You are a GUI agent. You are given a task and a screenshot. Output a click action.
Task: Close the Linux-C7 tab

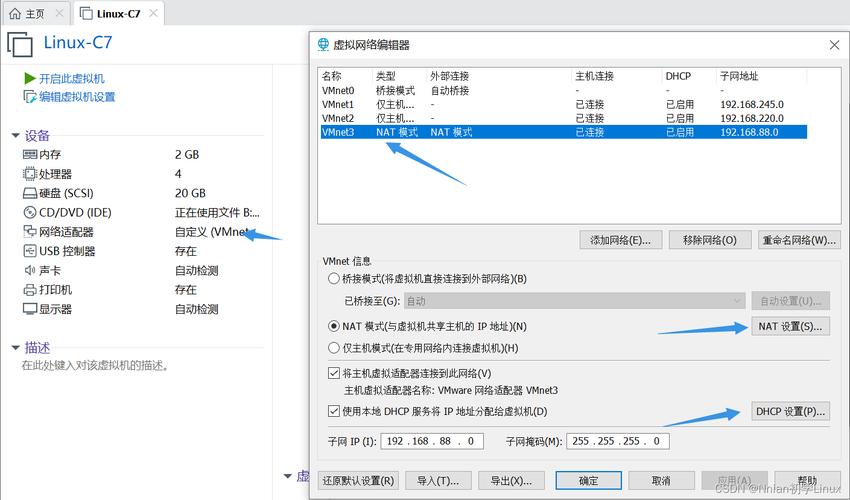(x=153, y=13)
